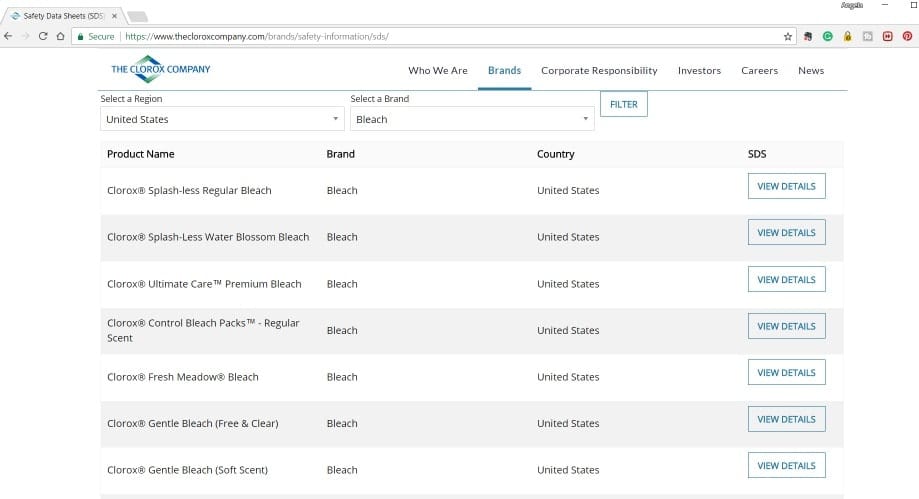919x499 pixels.
Task: Open the Brands menu
Action: pyautogui.click(x=505, y=70)
